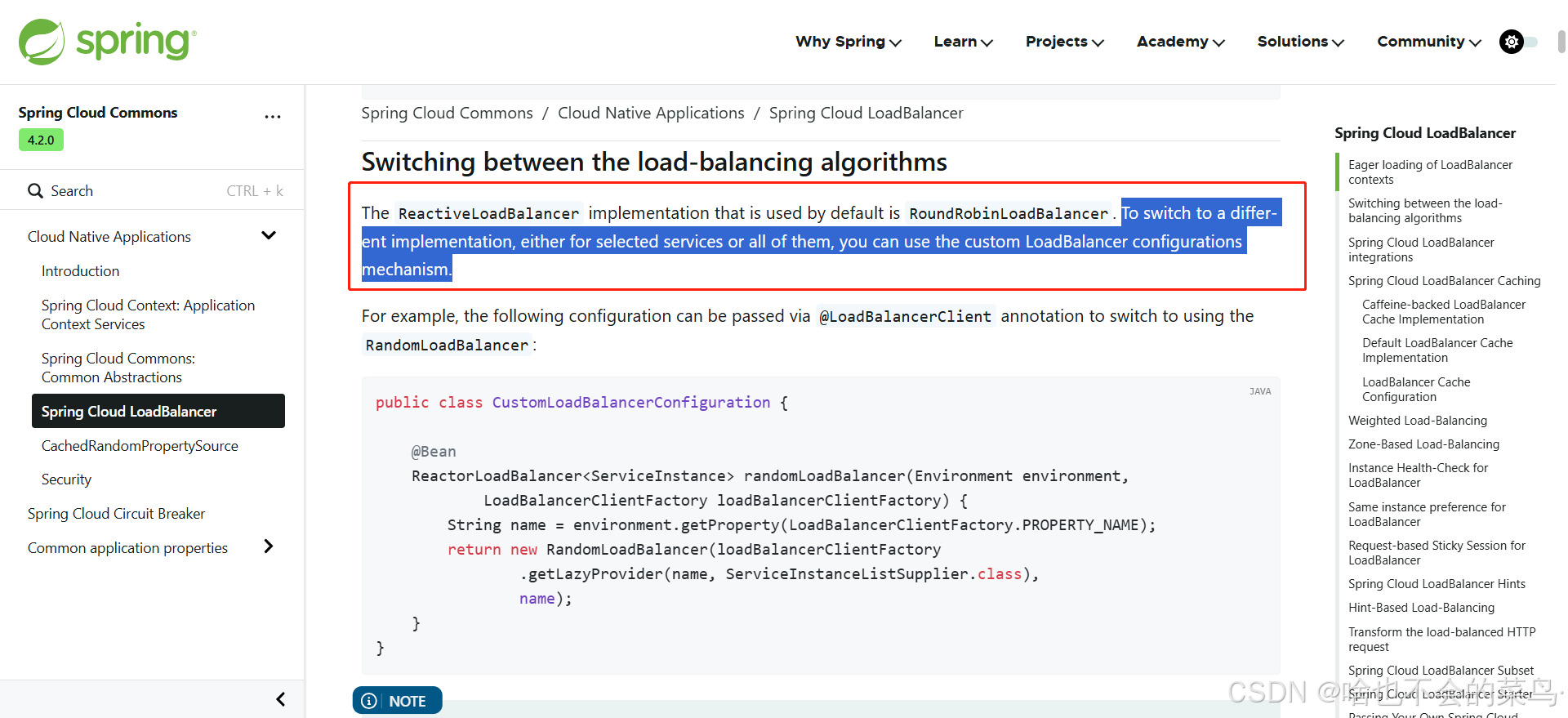Click the NOTE info icon

[369, 701]
